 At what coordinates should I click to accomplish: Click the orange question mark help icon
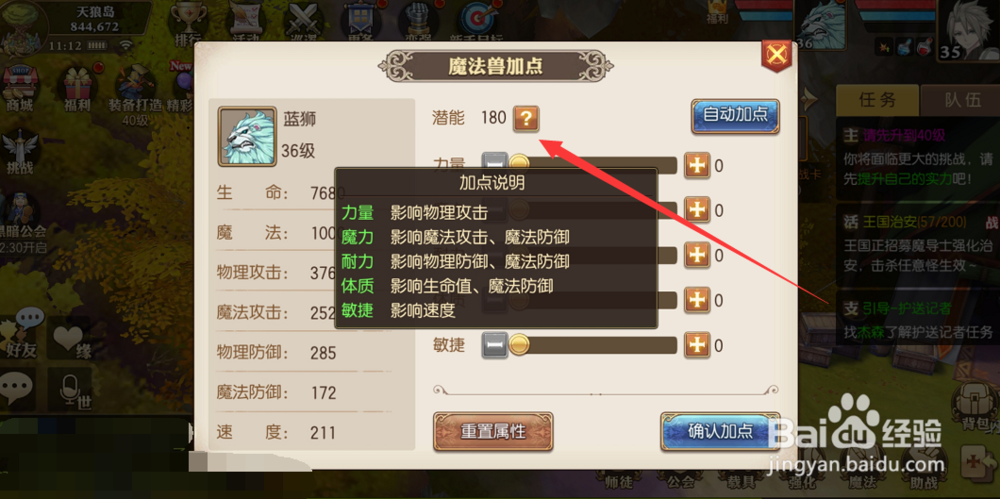(526, 118)
